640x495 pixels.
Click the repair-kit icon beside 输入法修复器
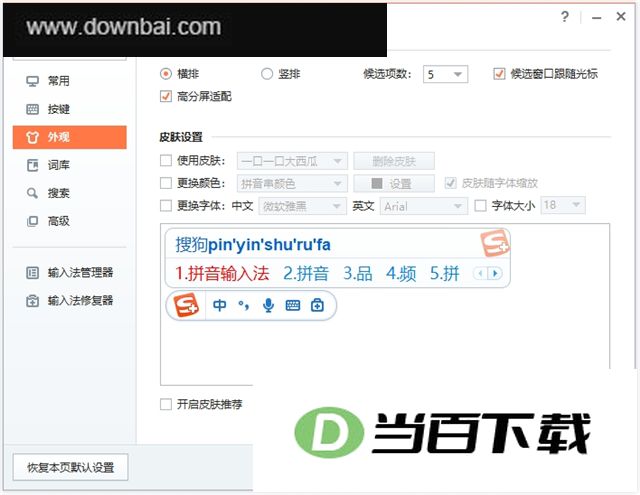32,301
